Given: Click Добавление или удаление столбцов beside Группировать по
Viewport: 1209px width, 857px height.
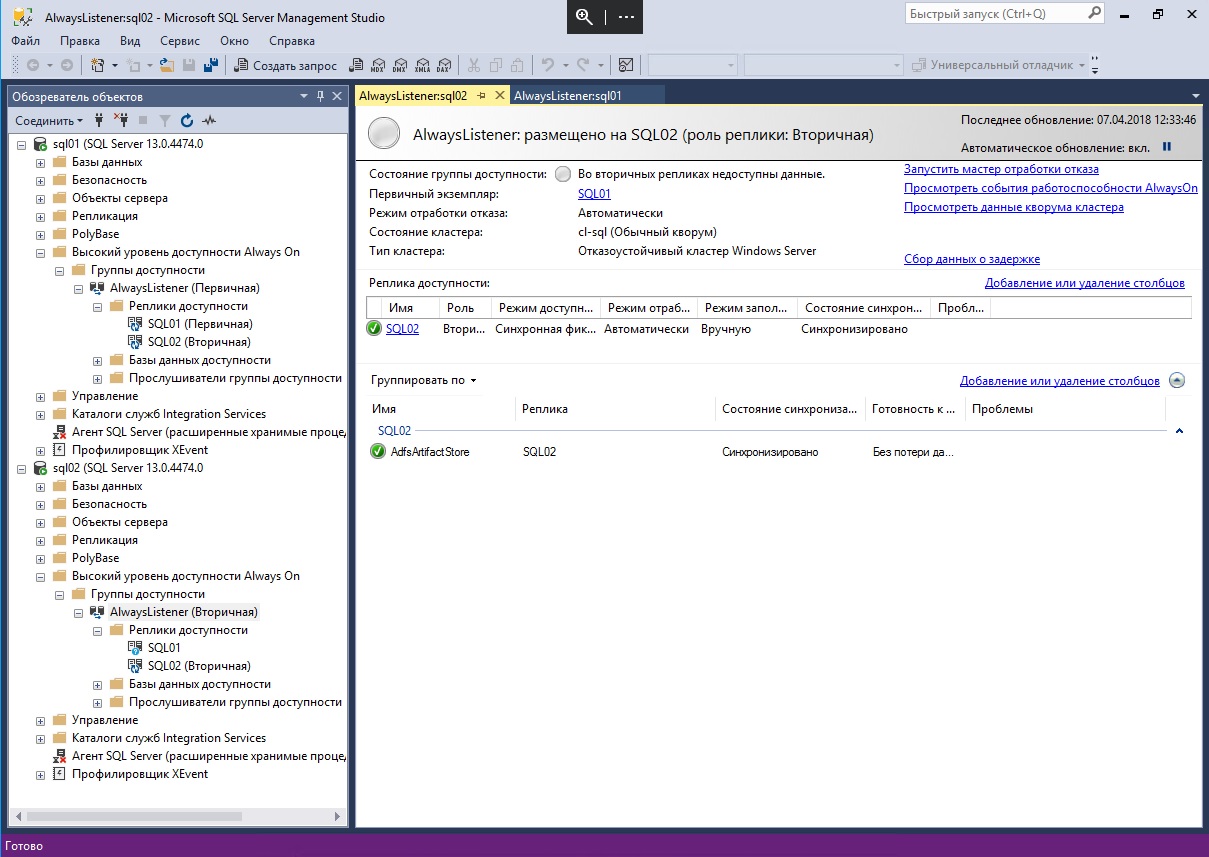Looking at the screenshot, I should click(x=1060, y=381).
